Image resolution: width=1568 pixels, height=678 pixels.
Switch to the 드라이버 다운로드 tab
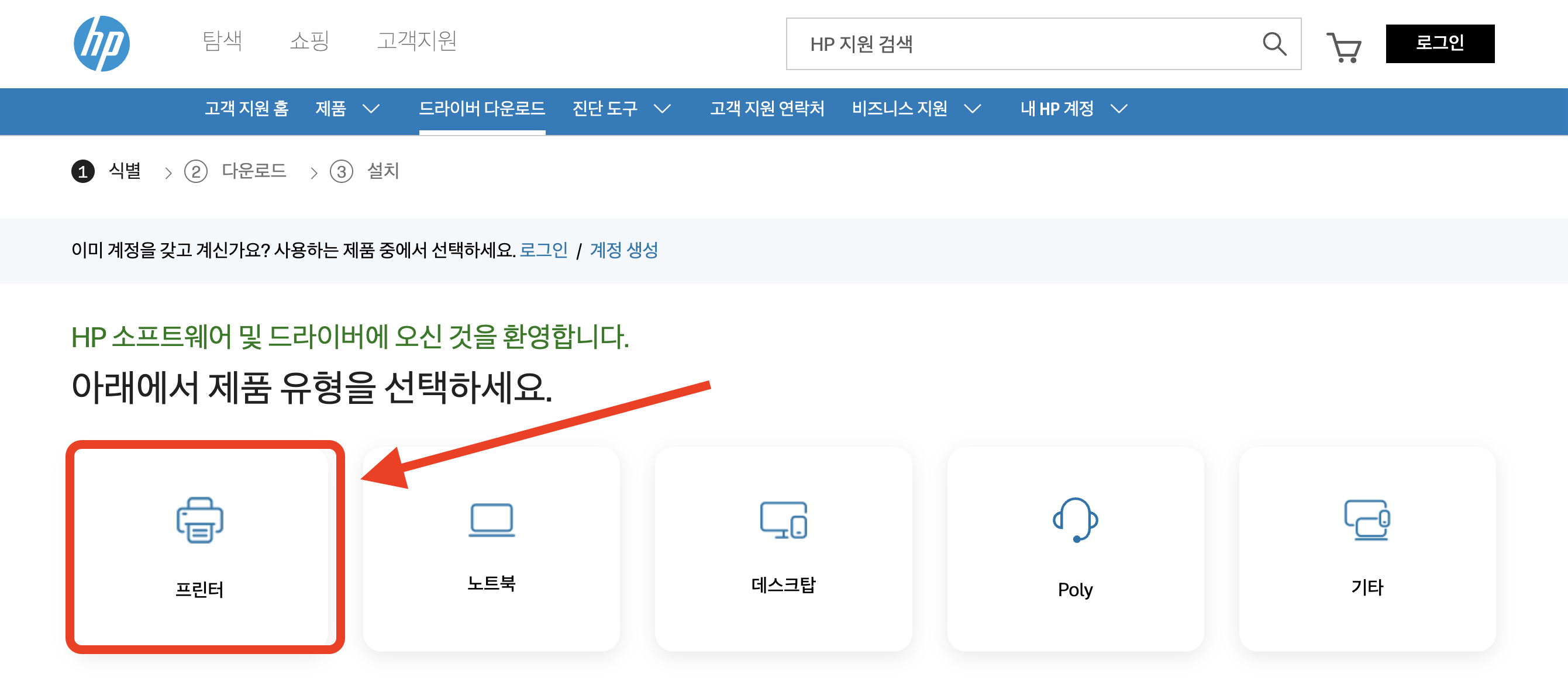483,109
